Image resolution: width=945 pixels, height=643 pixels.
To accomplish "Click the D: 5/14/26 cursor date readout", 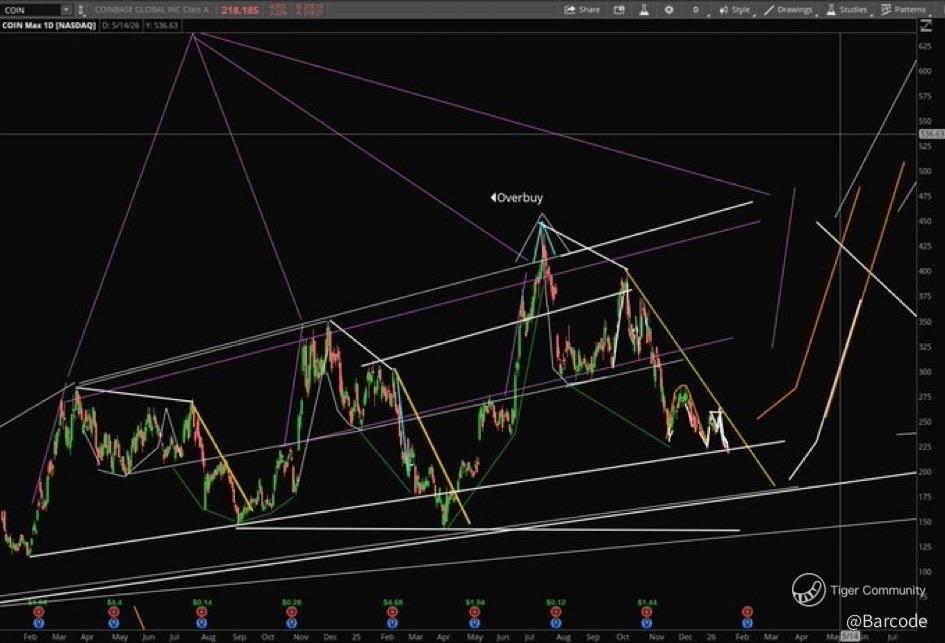I will pos(122,25).
